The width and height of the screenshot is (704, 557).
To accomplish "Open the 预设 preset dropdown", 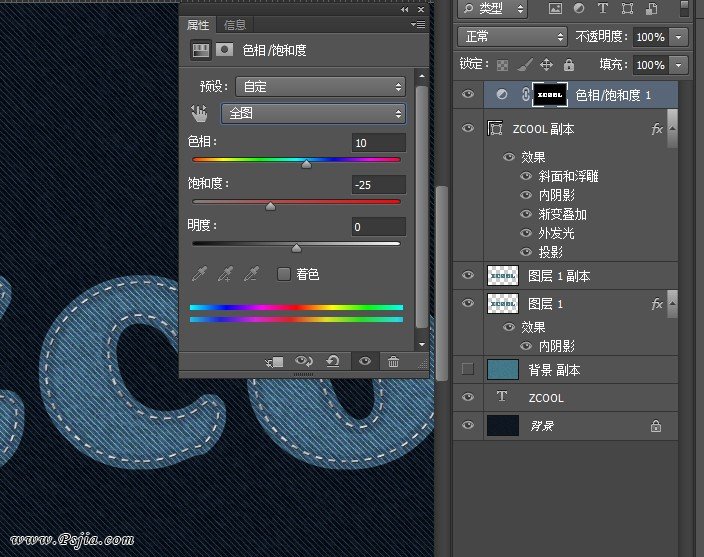I will [320, 87].
